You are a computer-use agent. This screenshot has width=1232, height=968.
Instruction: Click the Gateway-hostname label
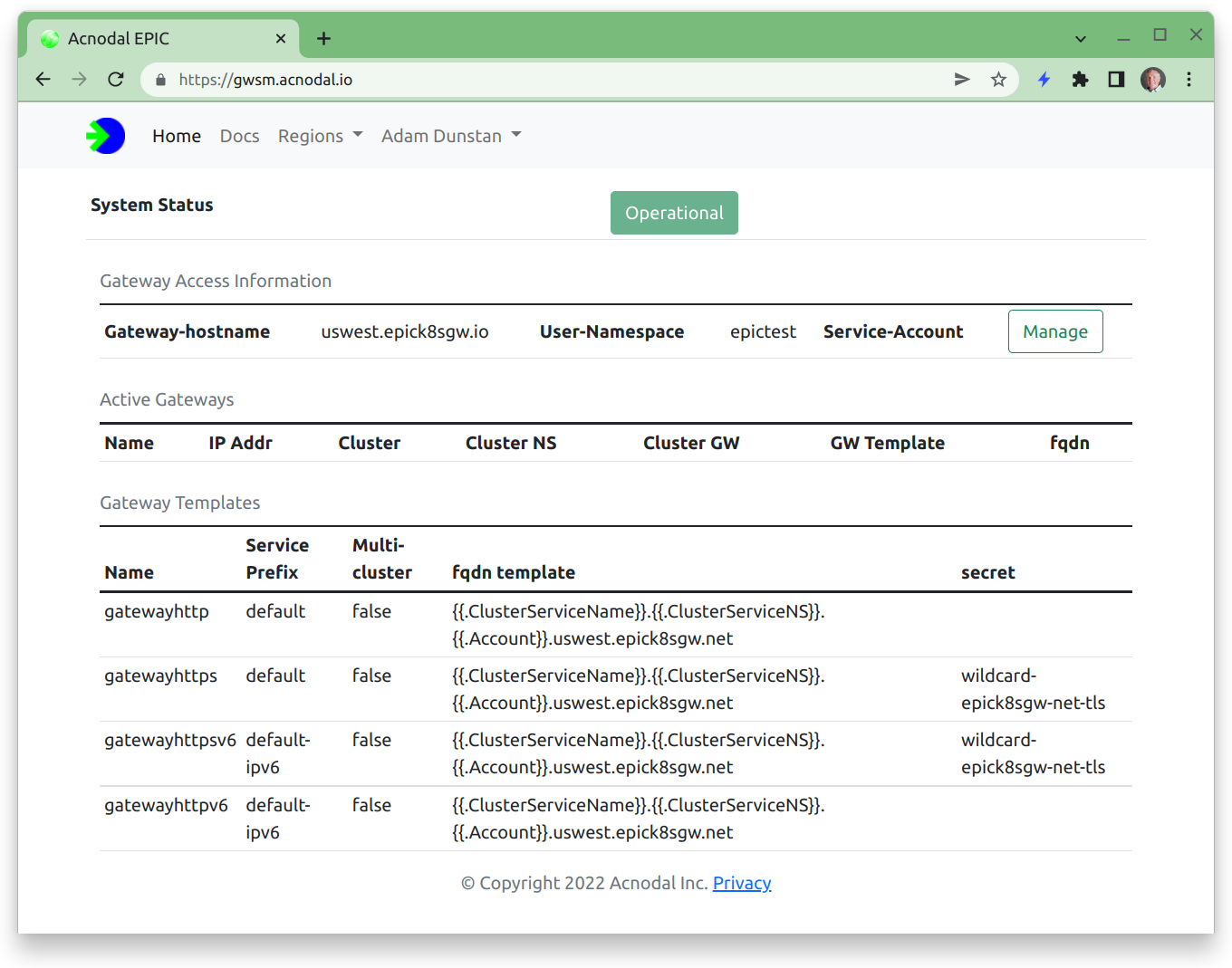(187, 331)
